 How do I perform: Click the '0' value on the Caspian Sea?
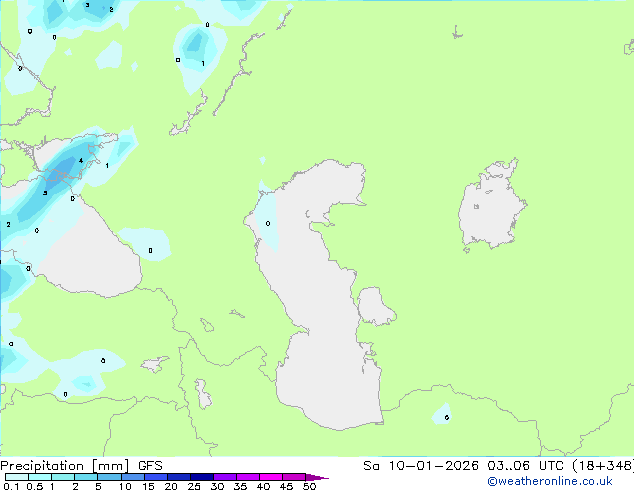(x=268, y=224)
